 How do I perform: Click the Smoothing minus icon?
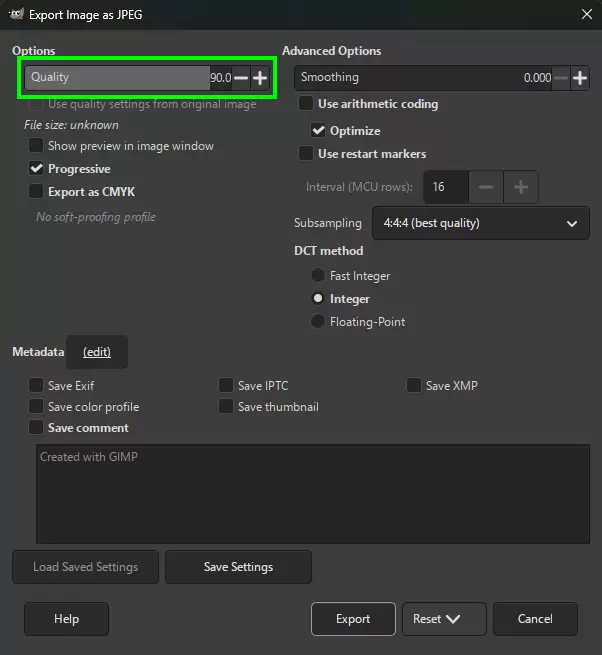561,78
